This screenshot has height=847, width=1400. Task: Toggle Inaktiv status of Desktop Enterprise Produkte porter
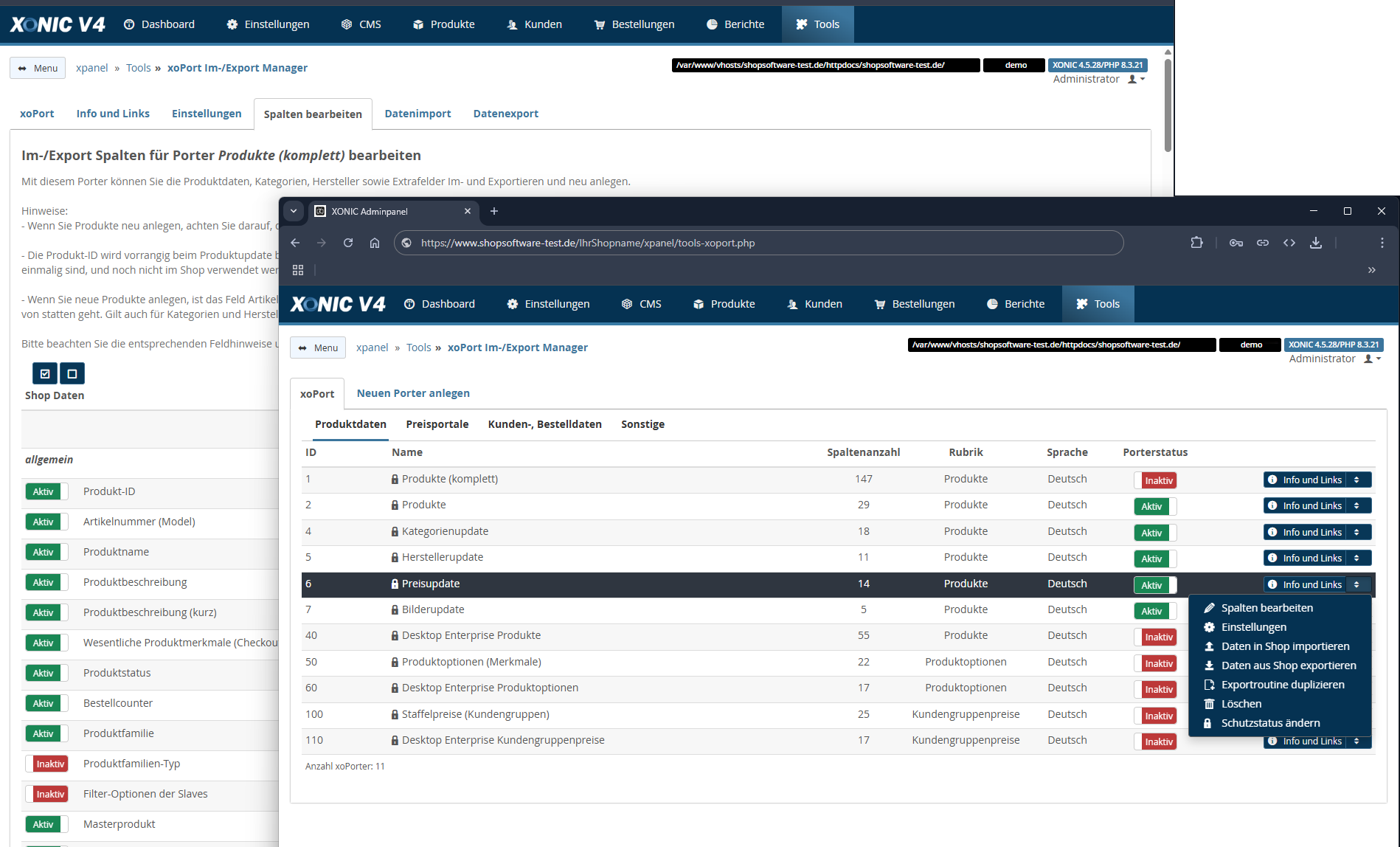tap(1155, 637)
